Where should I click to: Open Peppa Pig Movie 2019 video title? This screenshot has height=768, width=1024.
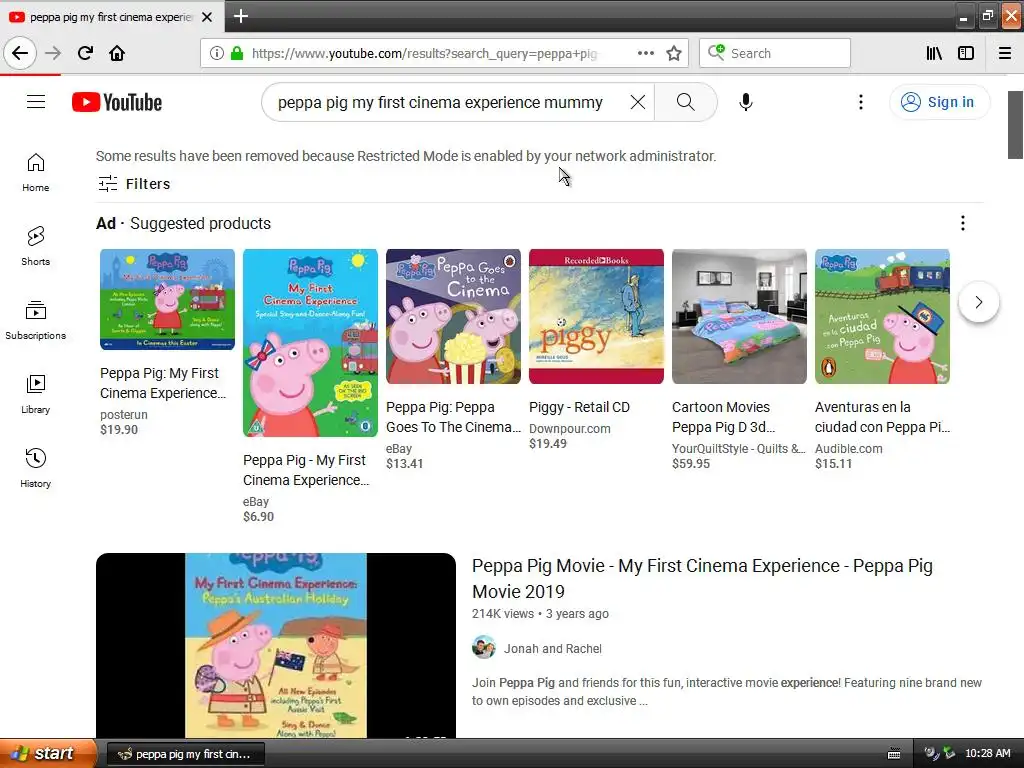point(702,578)
